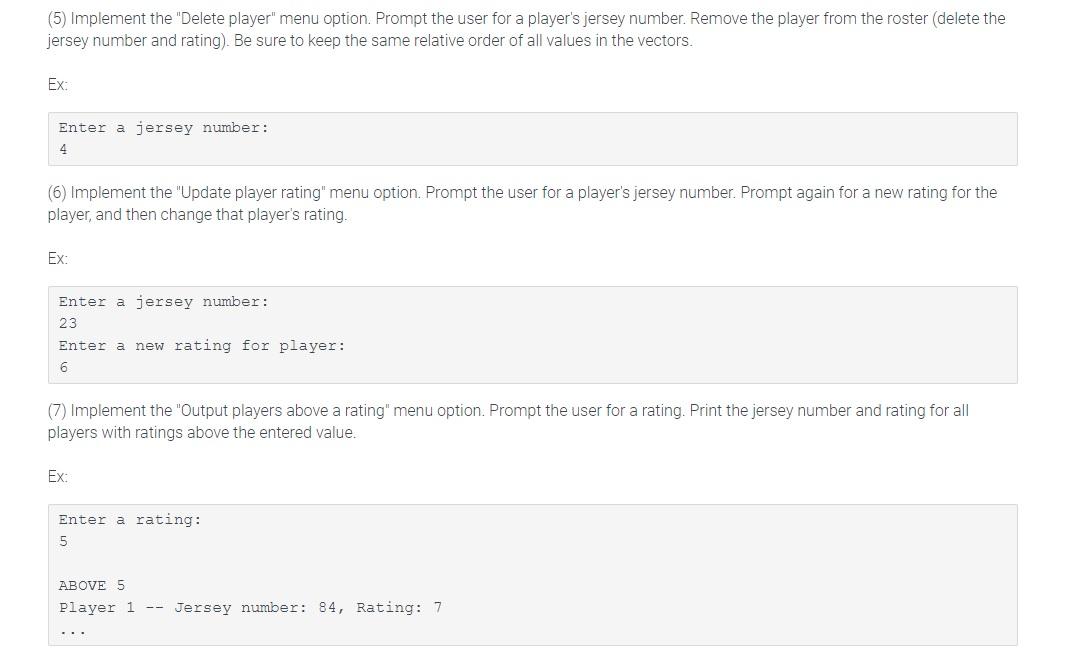Screen dimensions: 1065x656
Task: Click the jersey value "23" in code block
Action: click(68, 323)
